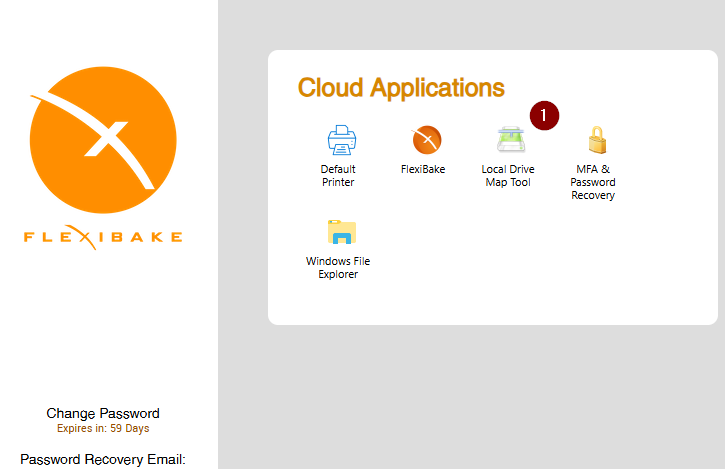Screen dimensions: 725x469
Task: Select the "Local Drive Map Tool" label text
Action: [x=508, y=176]
